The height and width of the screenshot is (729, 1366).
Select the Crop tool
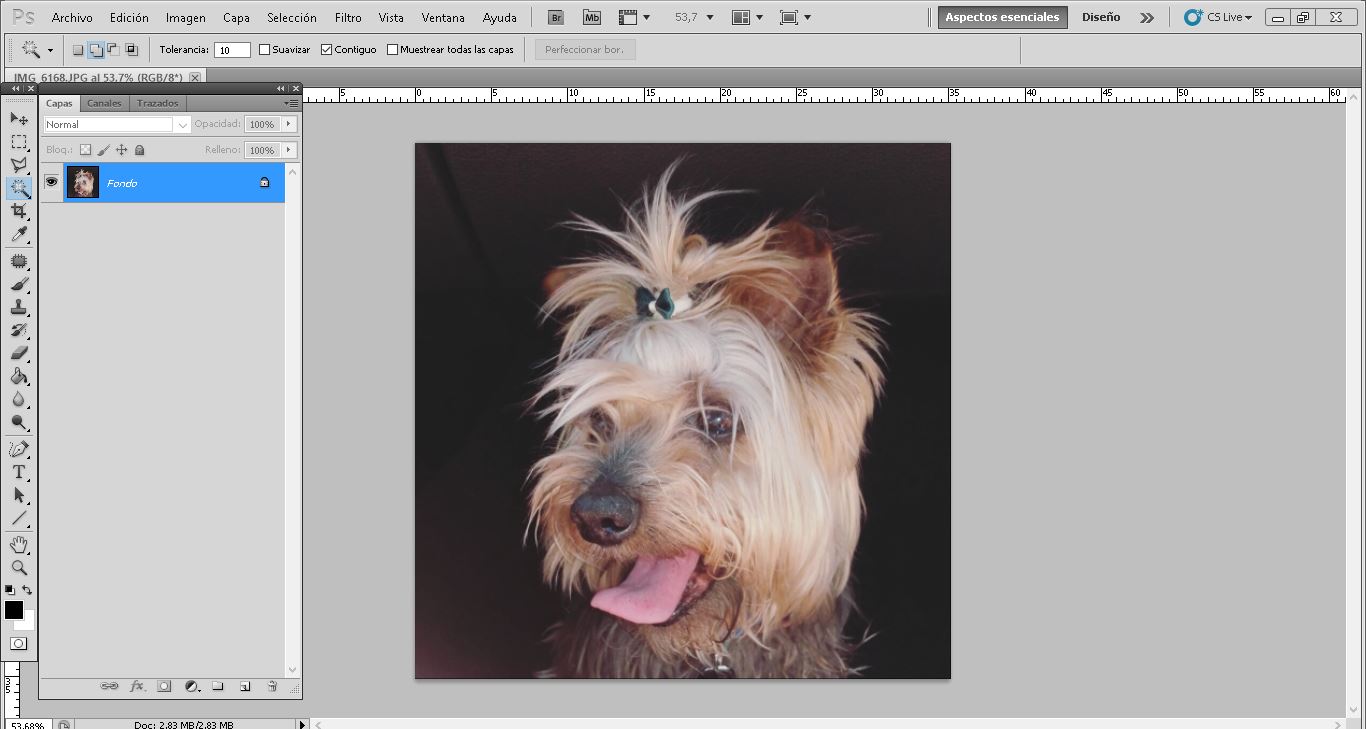click(x=19, y=211)
